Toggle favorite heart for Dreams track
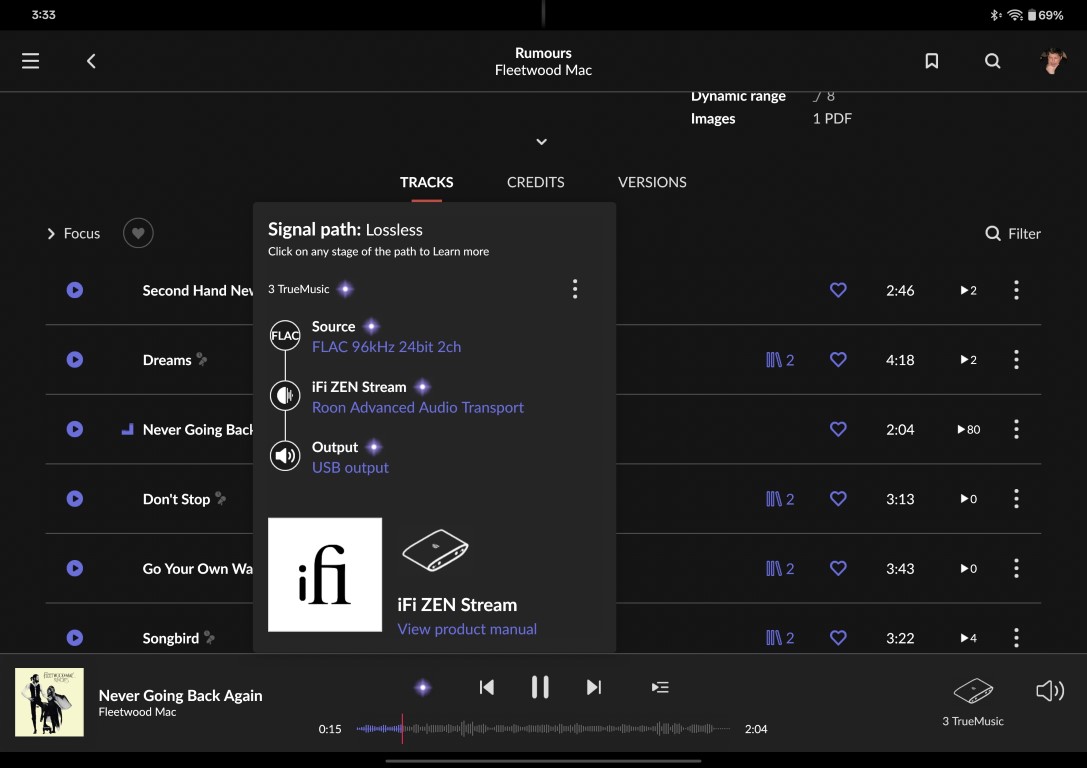Screen dimensions: 1087x768 pos(838,360)
